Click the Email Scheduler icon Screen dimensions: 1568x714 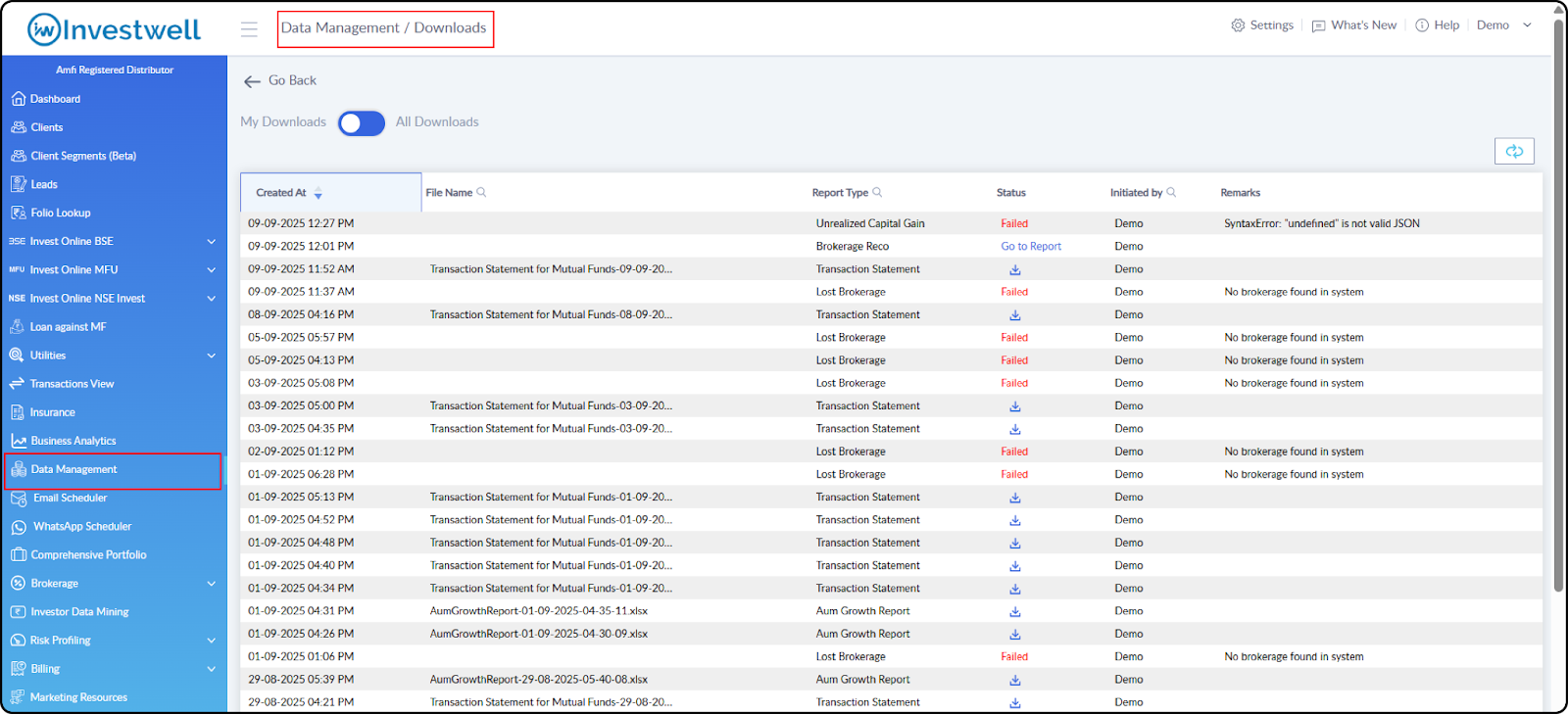[x=19, y=499]
